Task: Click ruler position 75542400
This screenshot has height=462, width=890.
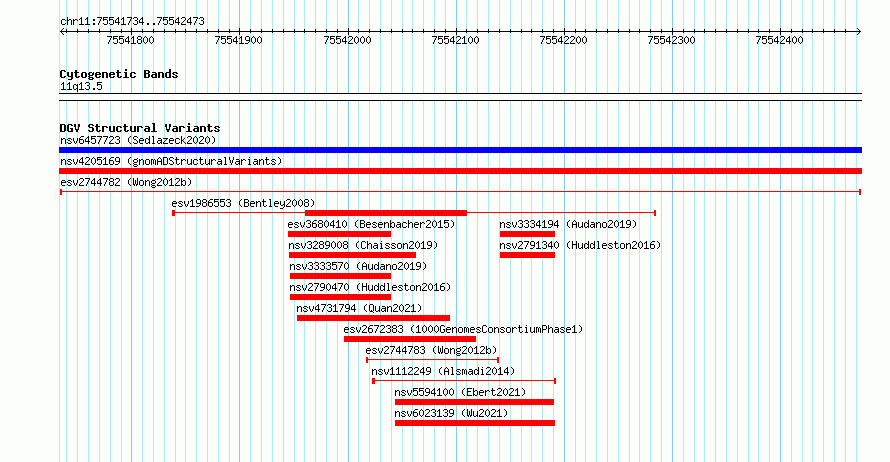Action: click(x=779, y=40)
